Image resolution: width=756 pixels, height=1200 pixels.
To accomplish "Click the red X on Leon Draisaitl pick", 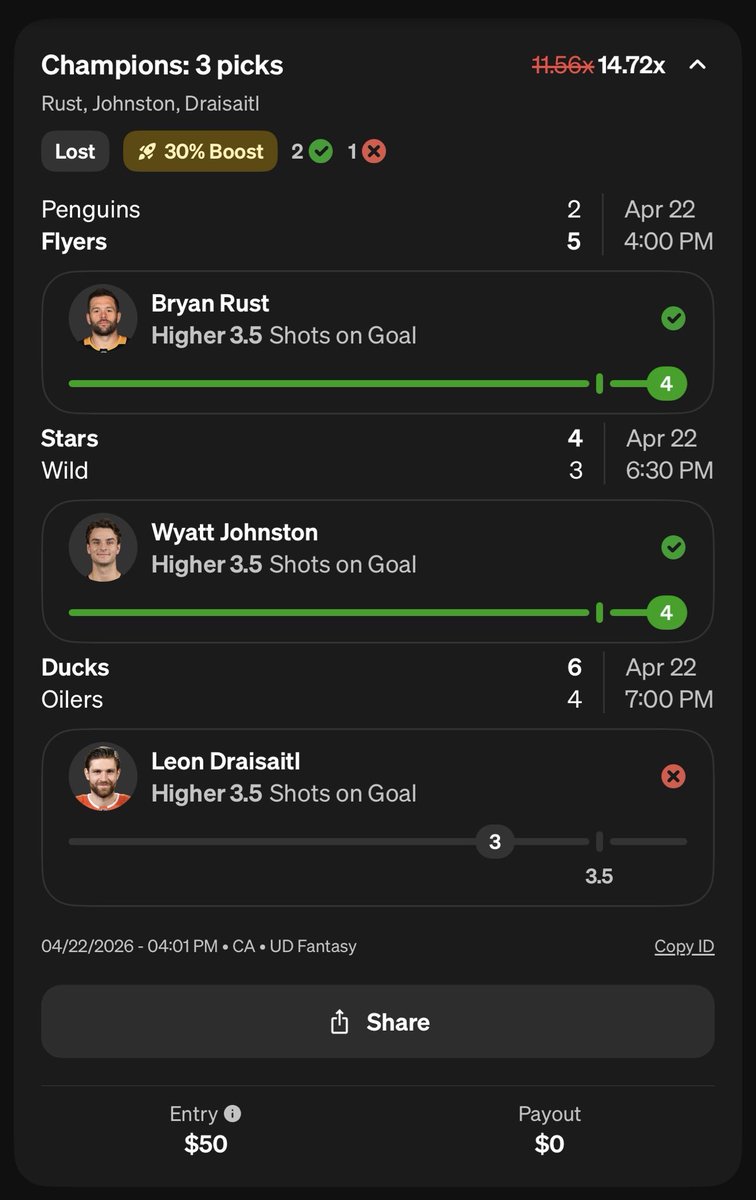I will [674, 776].
